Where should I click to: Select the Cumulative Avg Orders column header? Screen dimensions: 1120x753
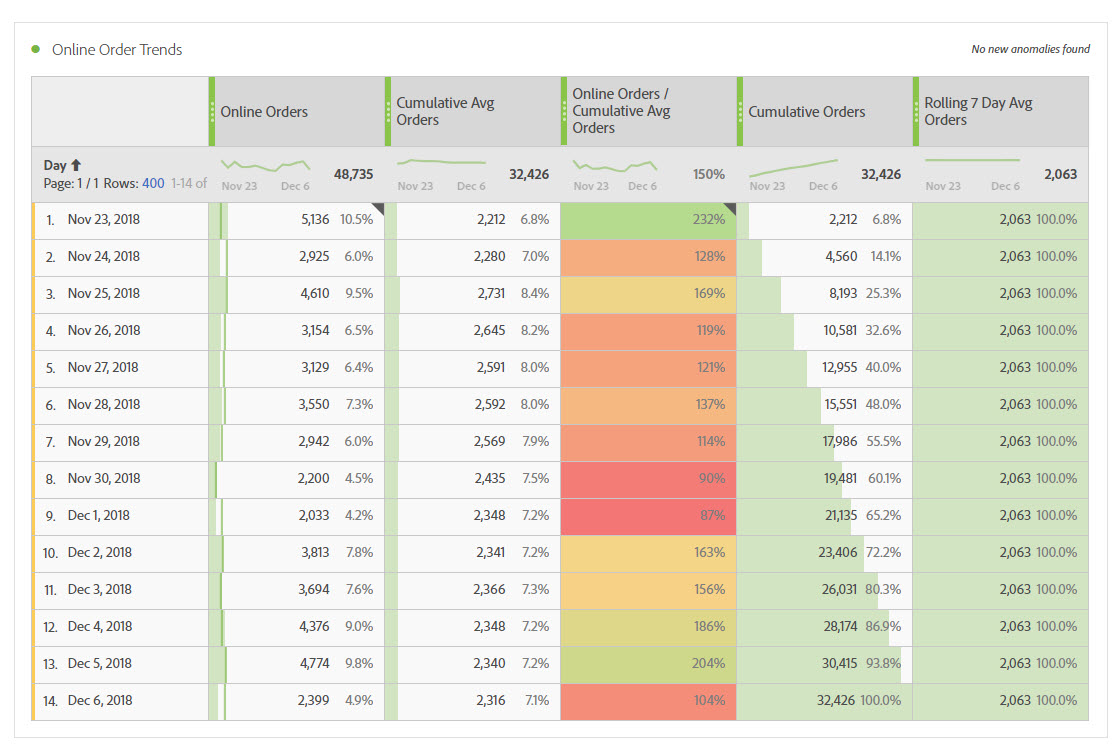pos(445,111)
